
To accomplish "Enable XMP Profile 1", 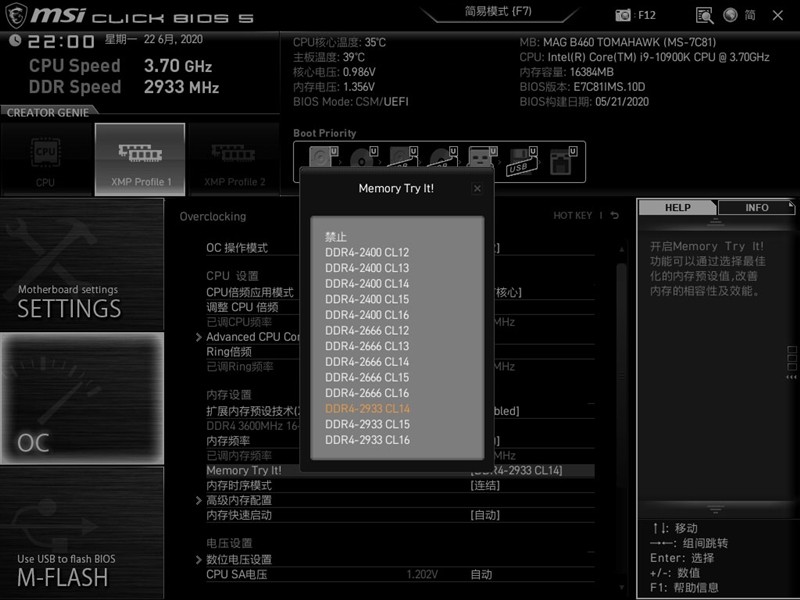I will [140, 159].
